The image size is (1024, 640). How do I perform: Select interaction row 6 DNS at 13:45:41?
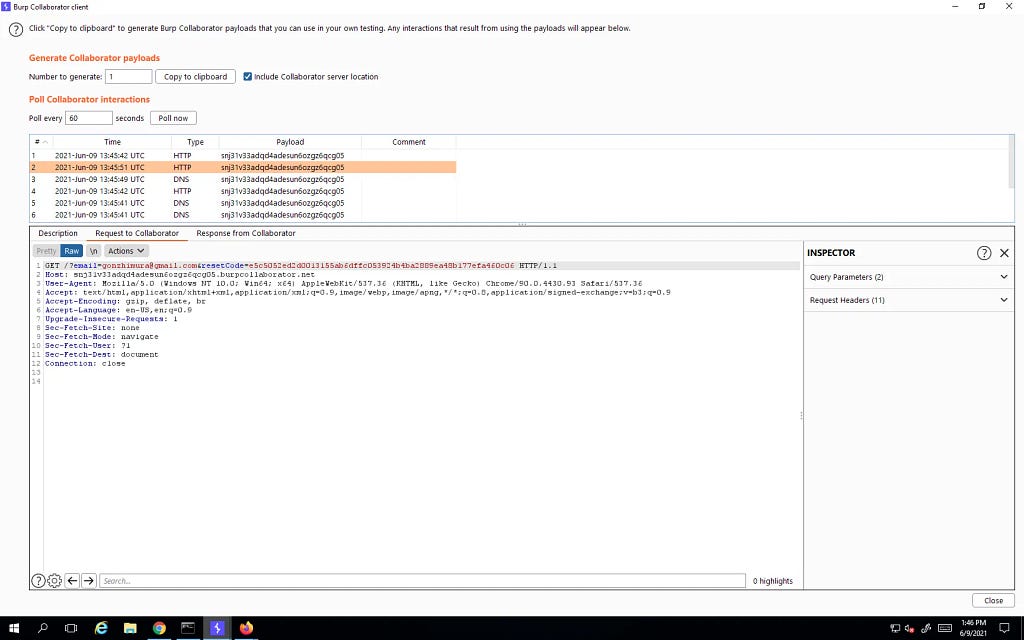point(243,215)
